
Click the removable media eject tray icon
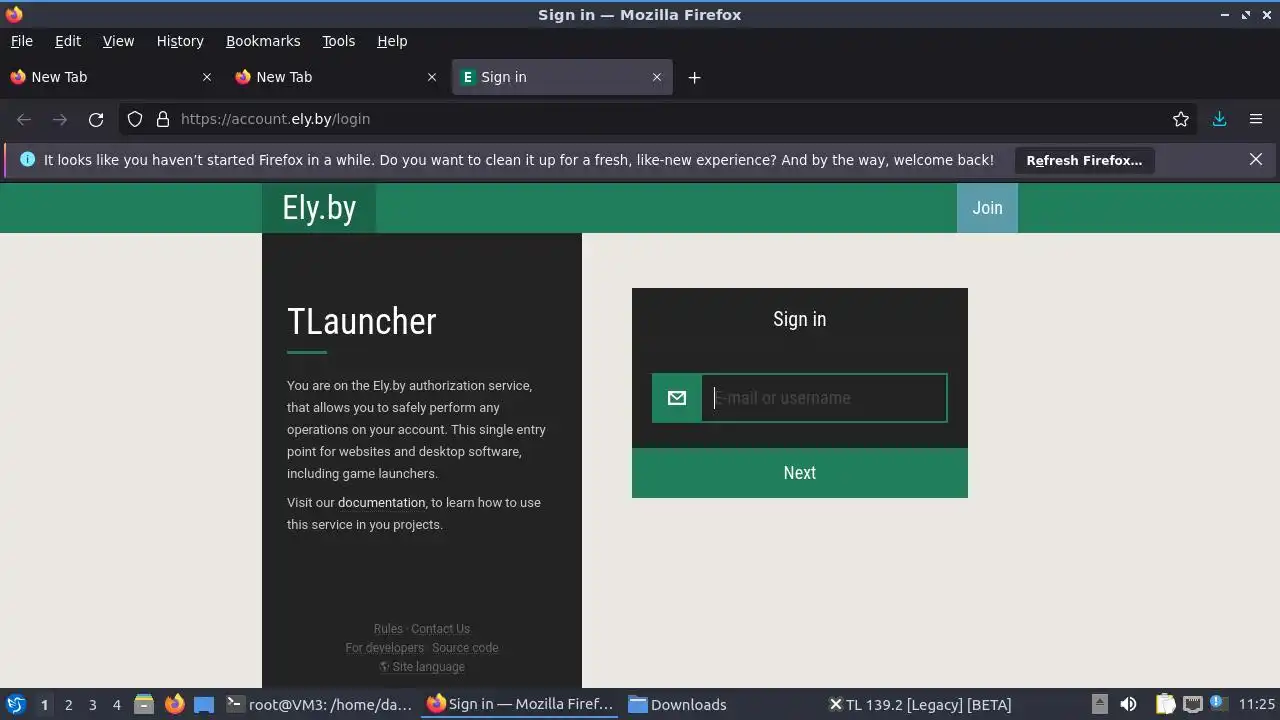[1099, 704]
